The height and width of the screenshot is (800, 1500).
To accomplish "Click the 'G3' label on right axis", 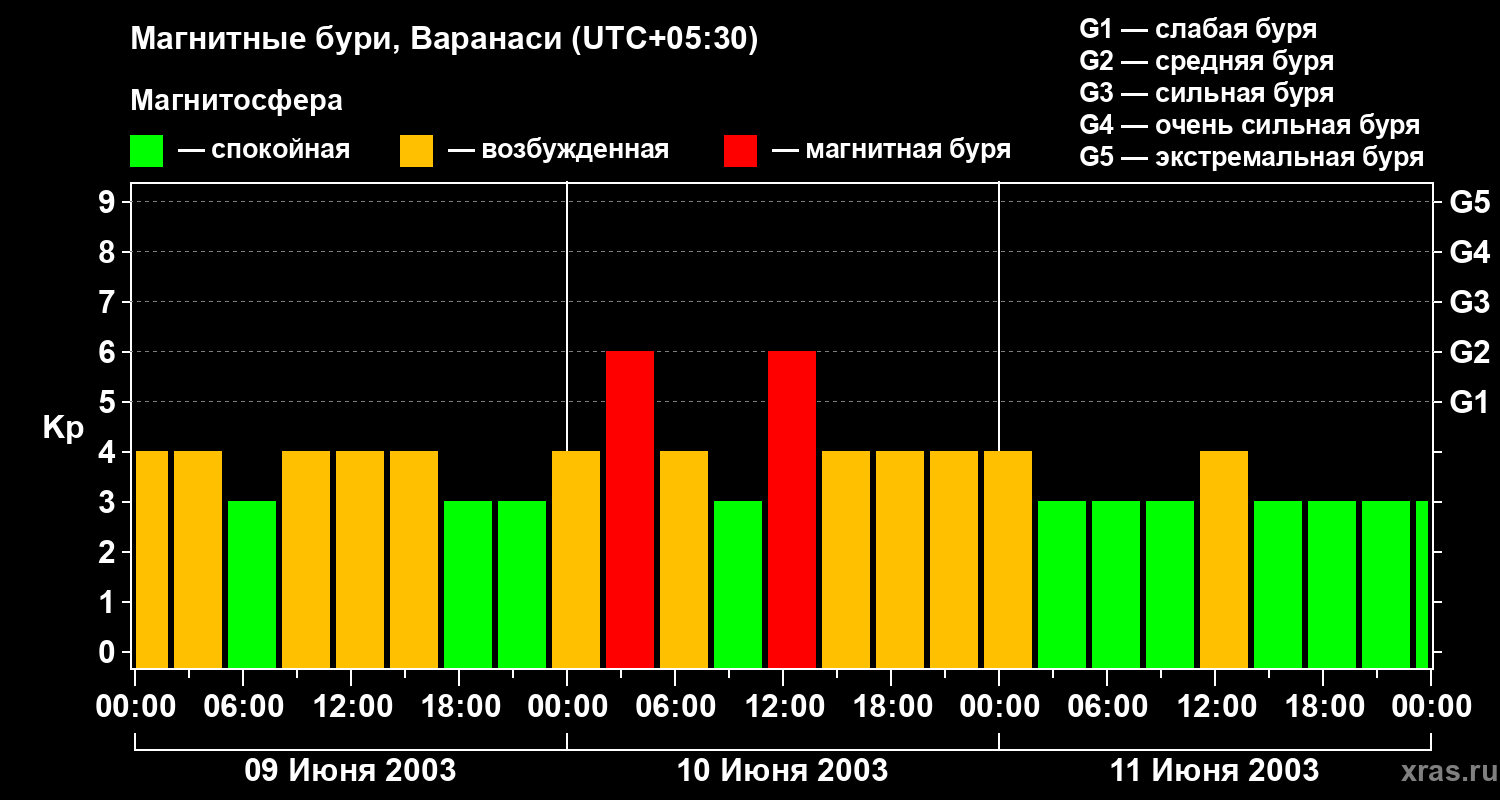I will pyautogui.click(x=1469, y=302).
